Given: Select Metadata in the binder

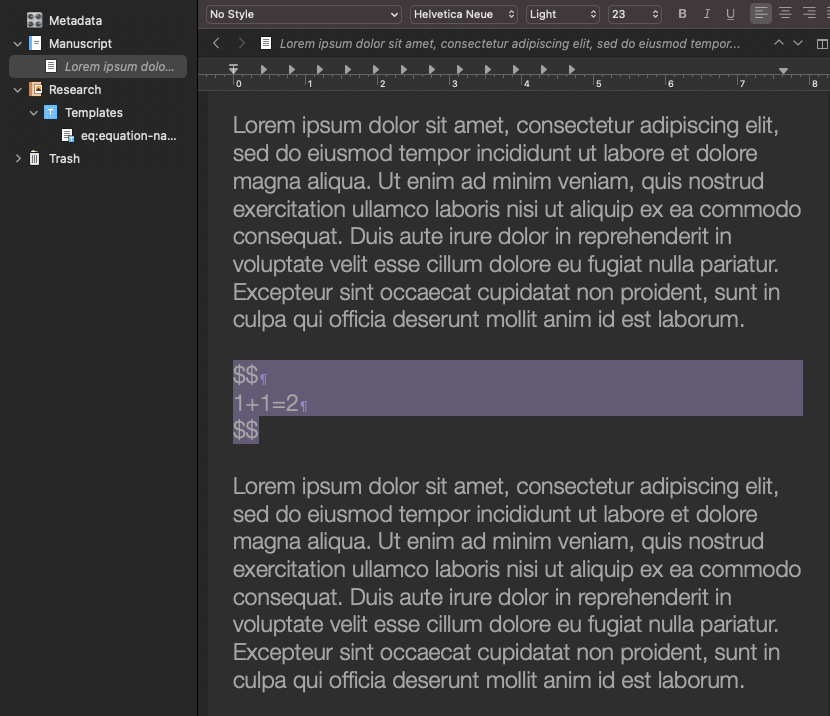Looking at the screenshot, I should pos(75,21).
